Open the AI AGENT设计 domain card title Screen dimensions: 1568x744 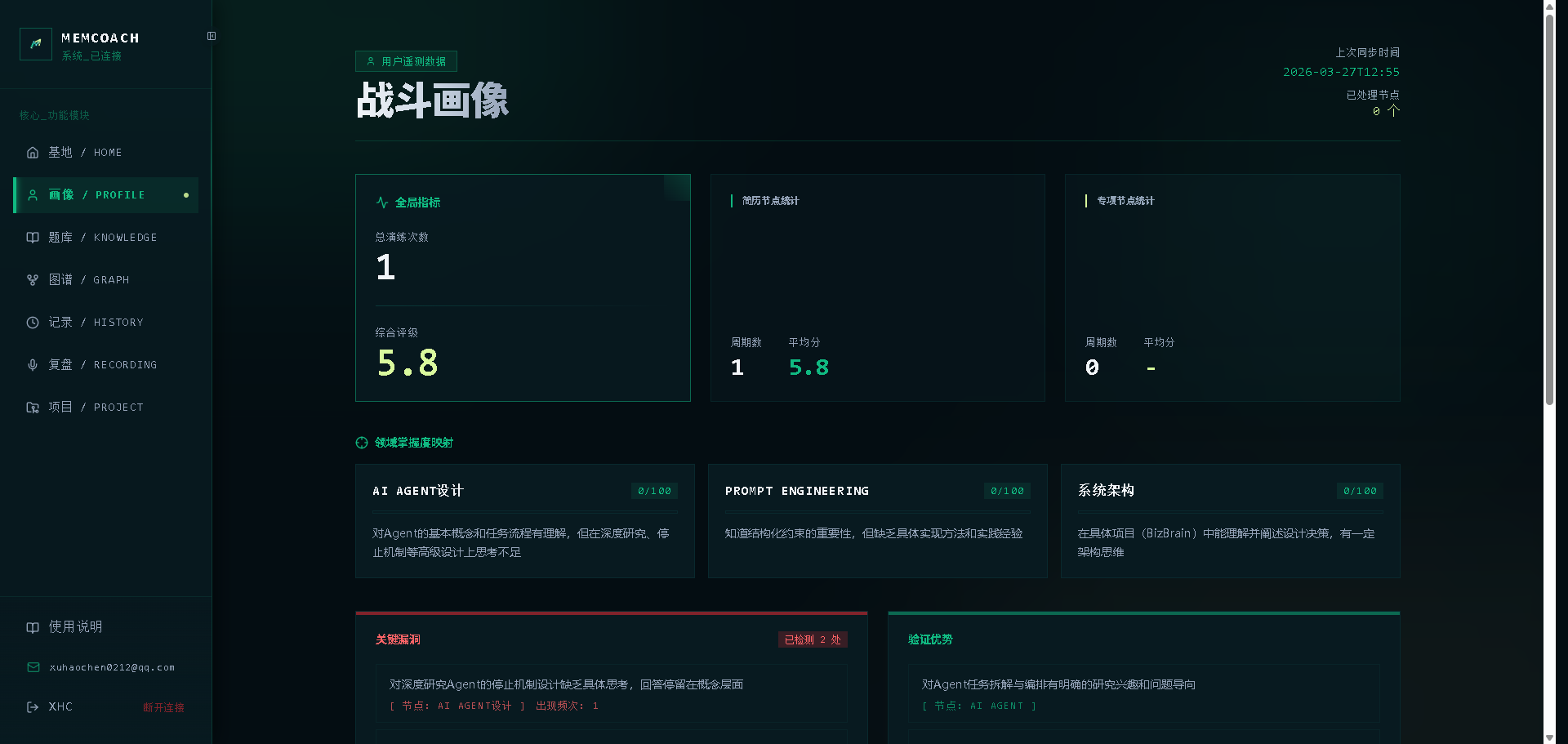[418, 491]
